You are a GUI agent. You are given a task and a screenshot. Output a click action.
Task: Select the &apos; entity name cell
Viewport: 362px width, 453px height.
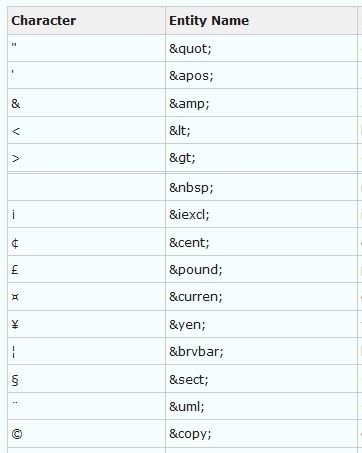tap(261, 75)
